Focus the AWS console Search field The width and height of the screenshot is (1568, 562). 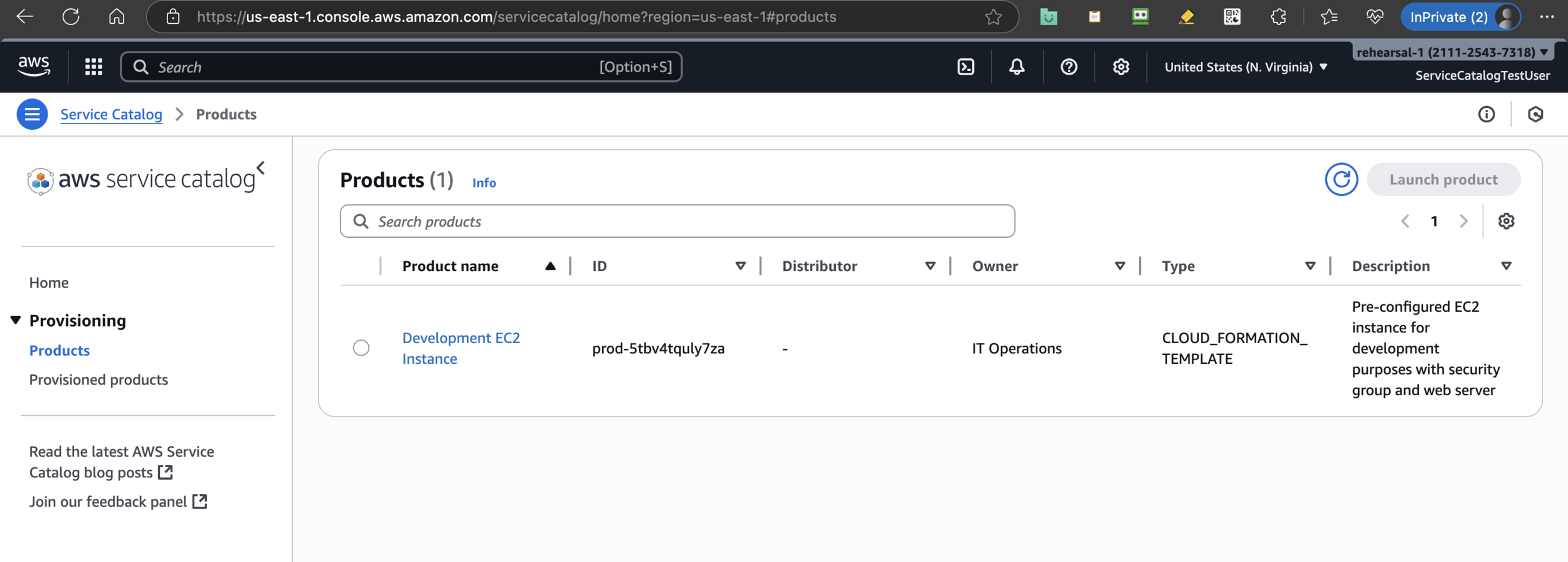[401, 66]
